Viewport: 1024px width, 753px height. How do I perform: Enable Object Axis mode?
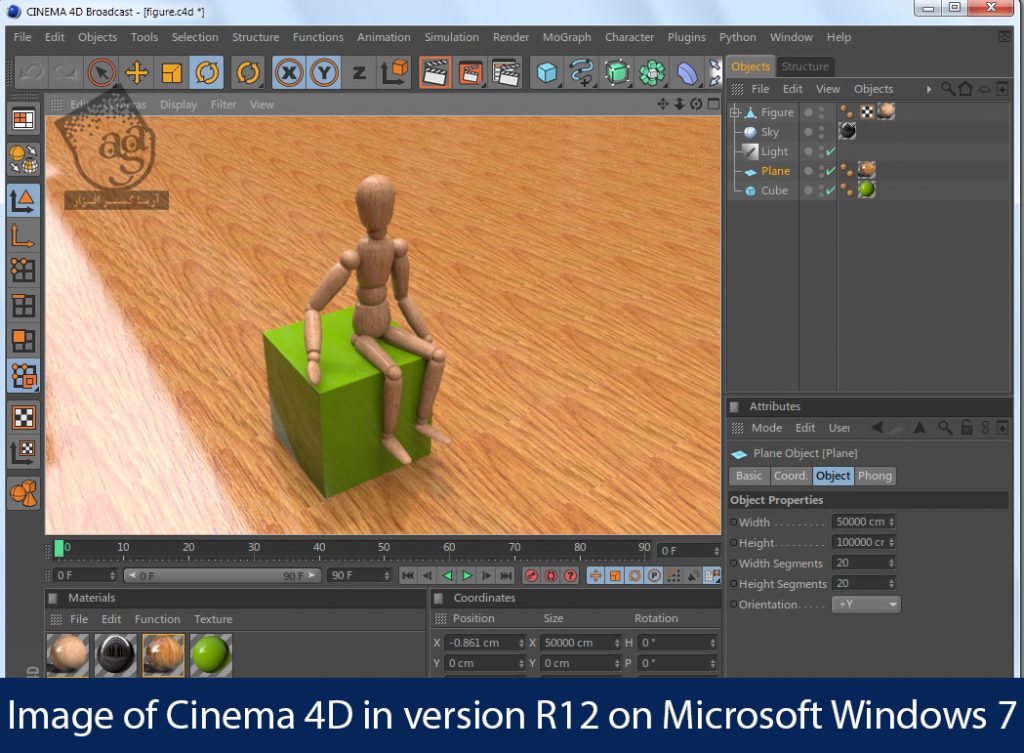pos(24,235)
